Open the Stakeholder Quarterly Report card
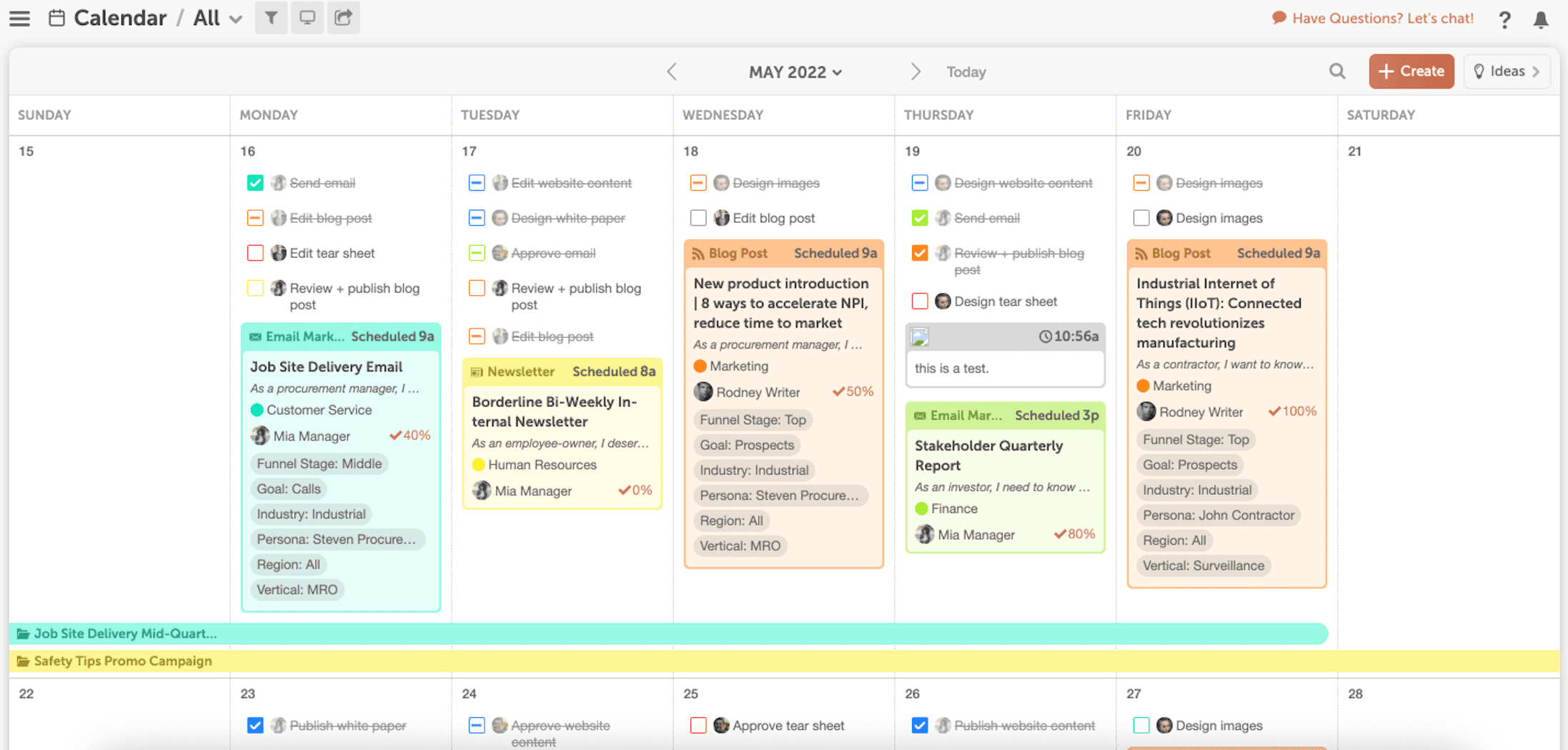 coord(988,455)
